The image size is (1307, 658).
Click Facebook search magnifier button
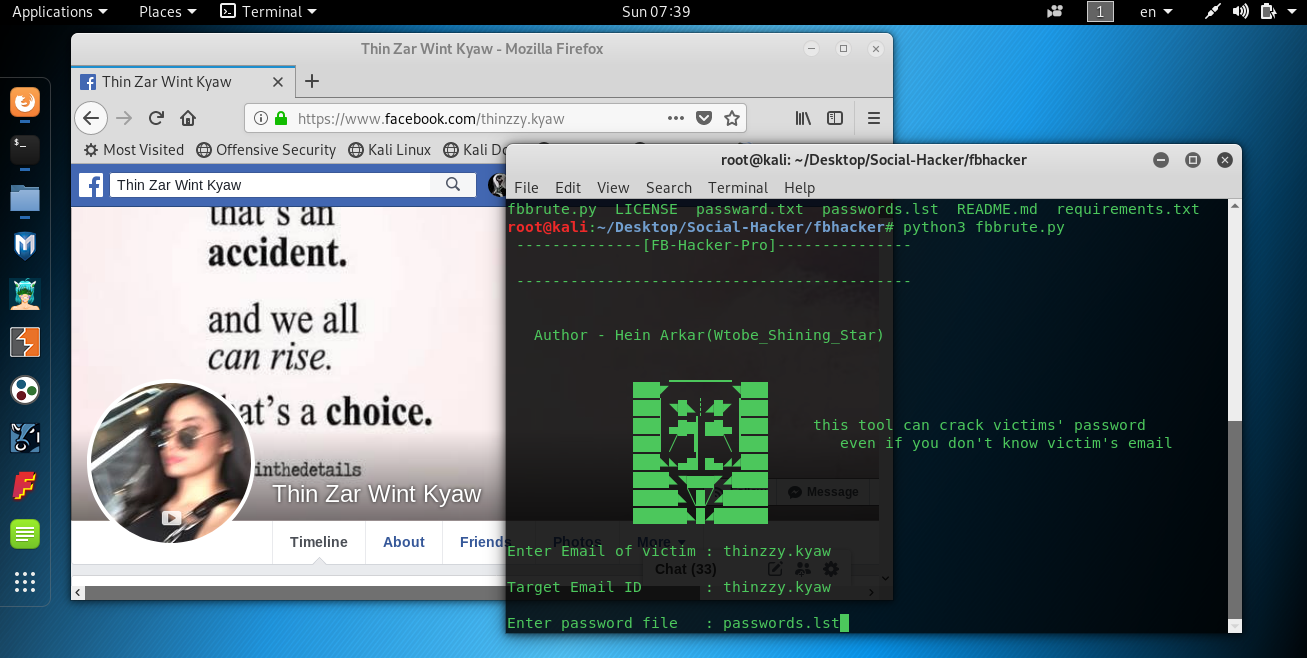tap(453, 184)
